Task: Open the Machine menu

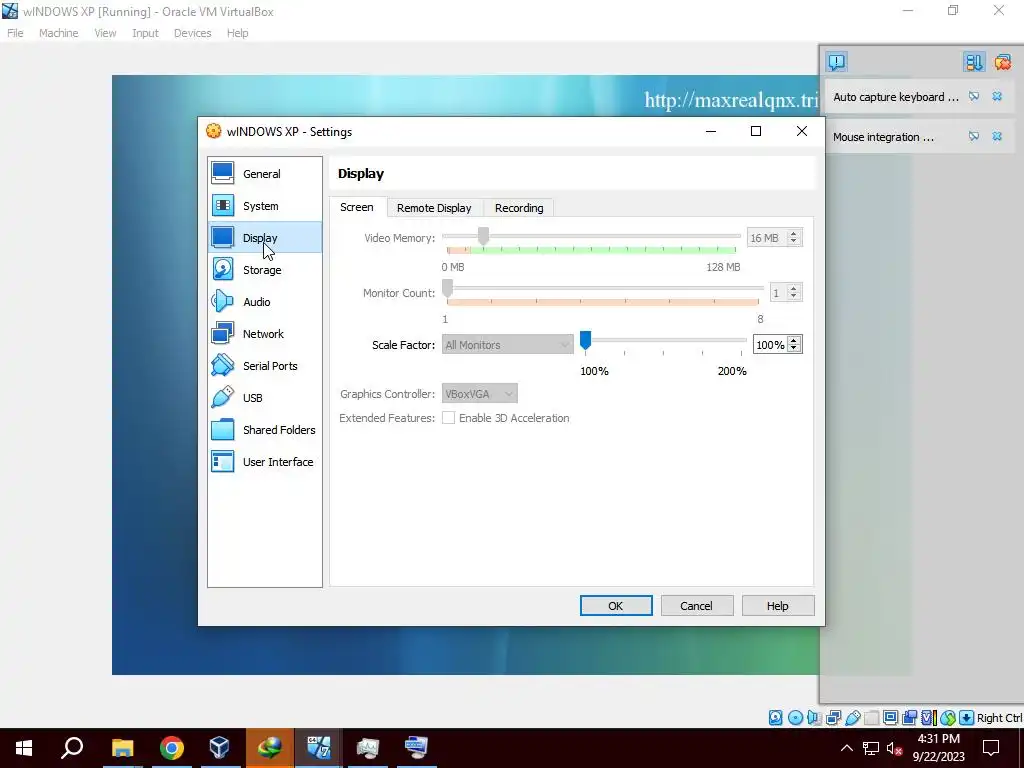Action: coord(58,33)
